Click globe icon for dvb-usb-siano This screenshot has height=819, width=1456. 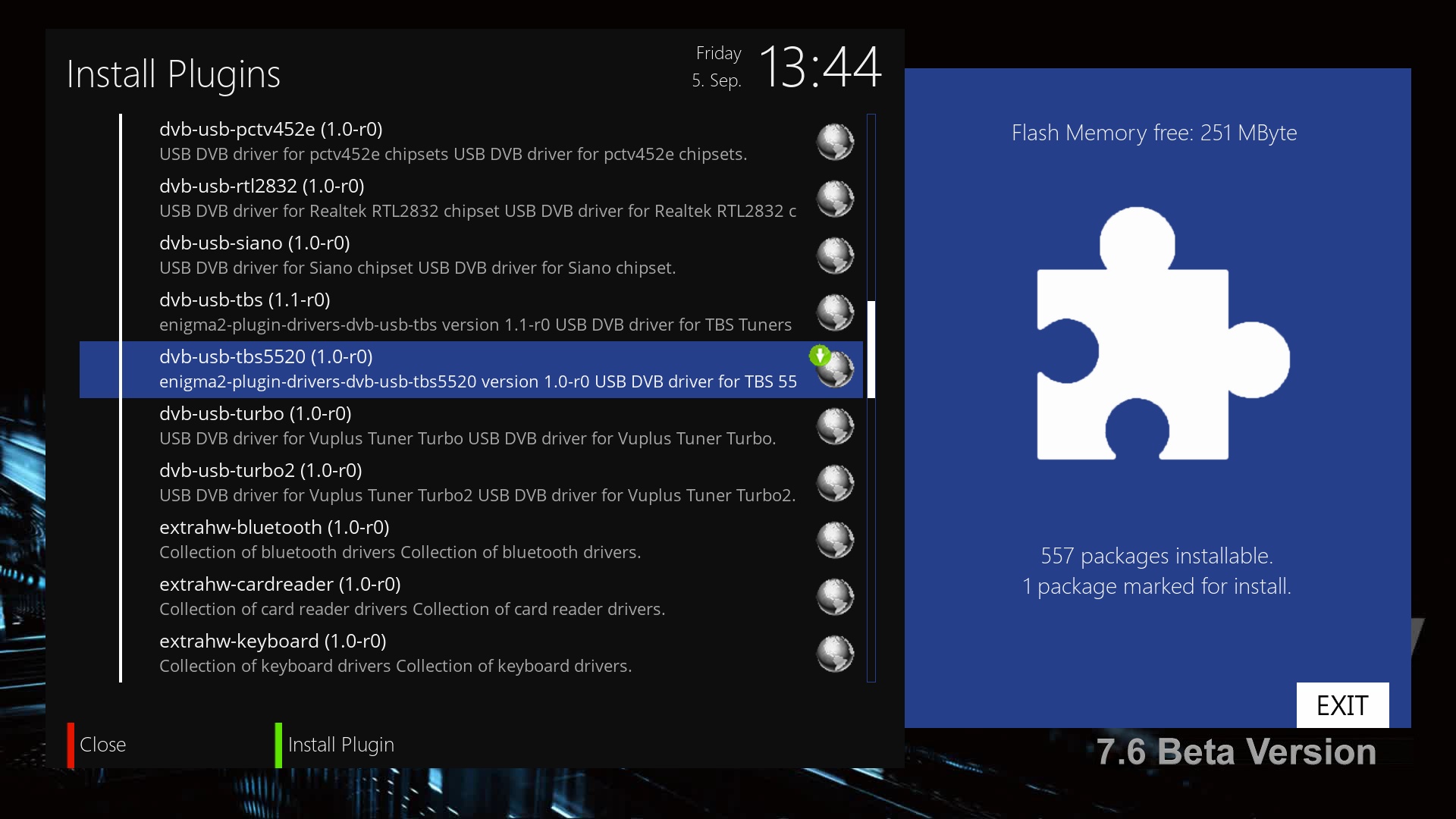[x=835, y=256]
